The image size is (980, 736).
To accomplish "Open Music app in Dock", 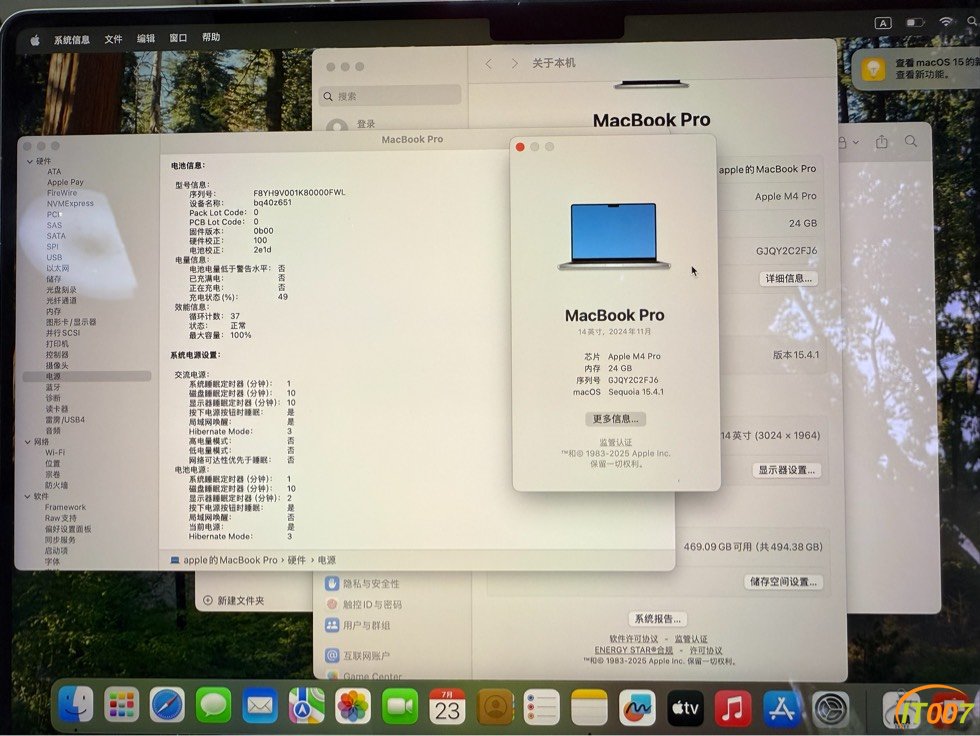I will (732, 709).
